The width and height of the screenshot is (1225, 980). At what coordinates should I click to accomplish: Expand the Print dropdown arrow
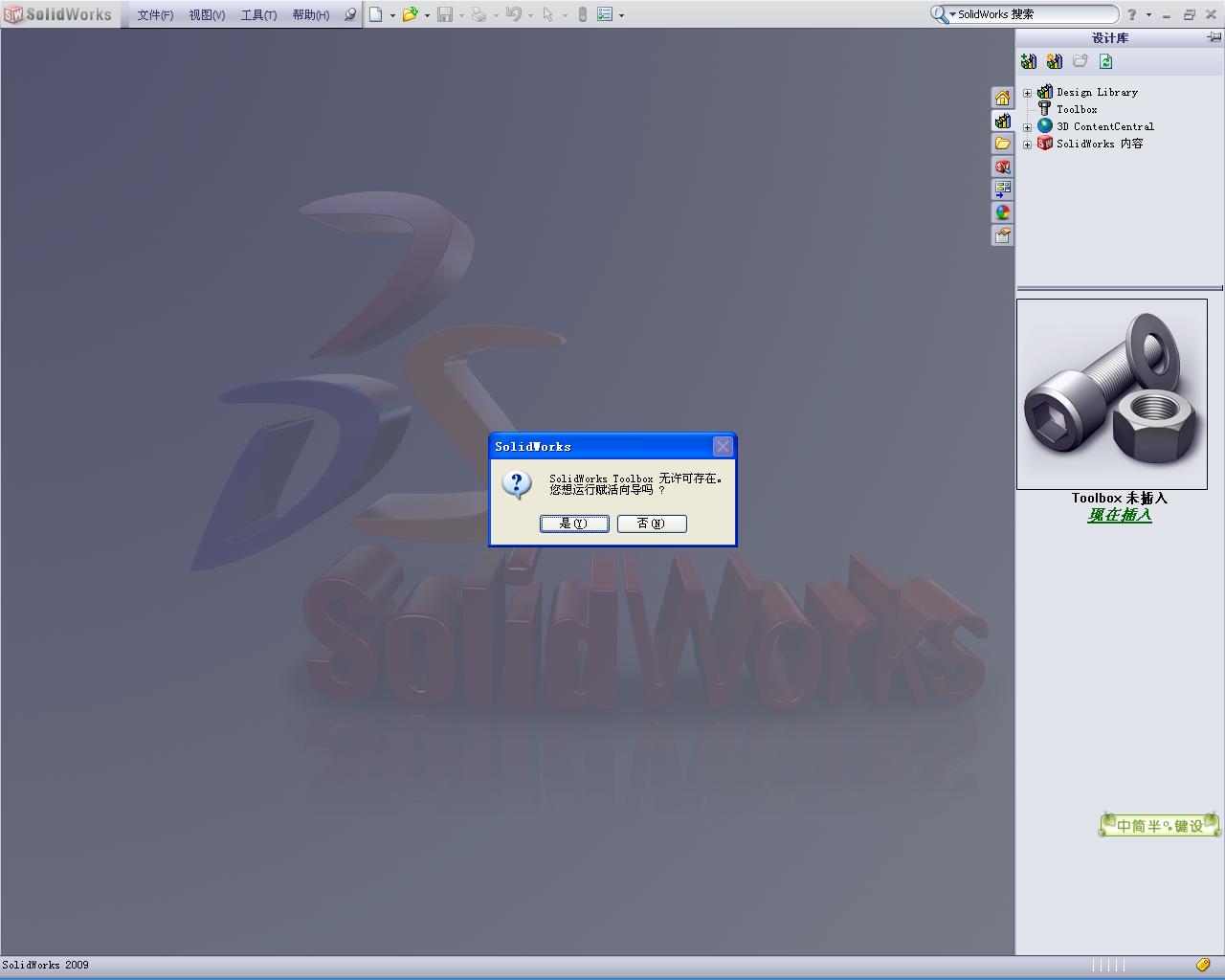496,15
